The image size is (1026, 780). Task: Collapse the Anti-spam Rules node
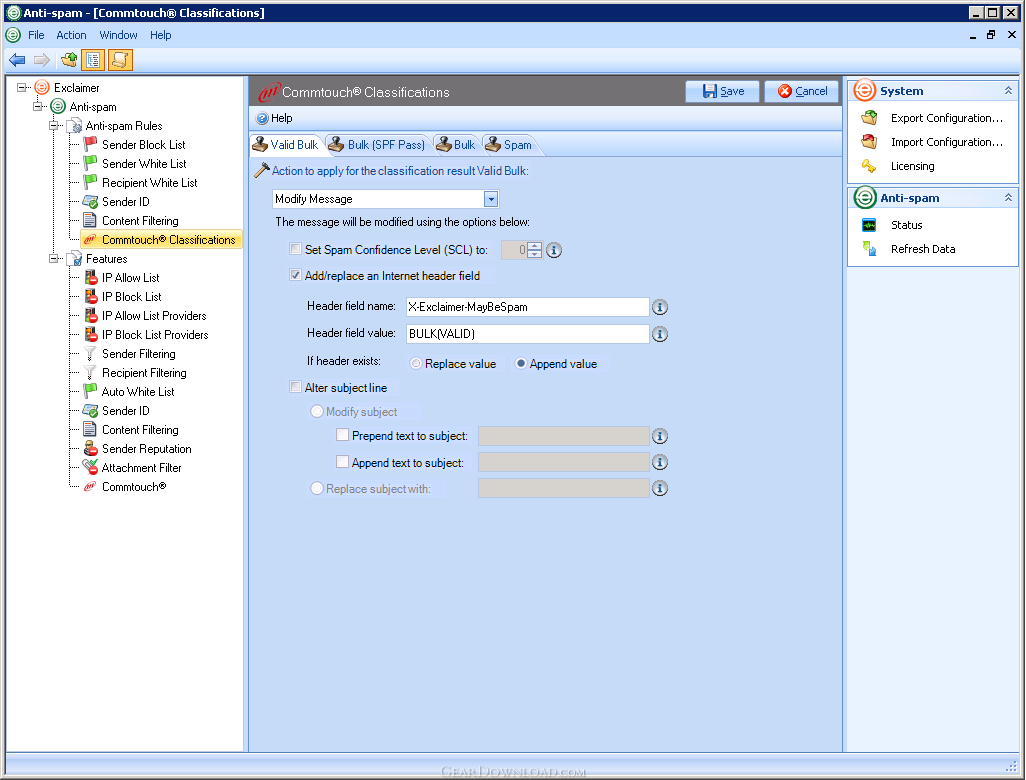[x=54, y=125]
